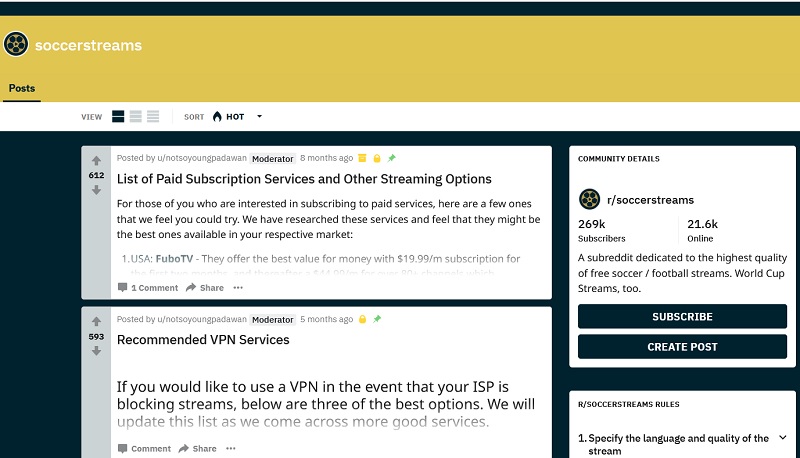The width and height of the screenshot is (800, 458).
Task: Downvote the Paid Subscription Services post
Action: point(96,190)
